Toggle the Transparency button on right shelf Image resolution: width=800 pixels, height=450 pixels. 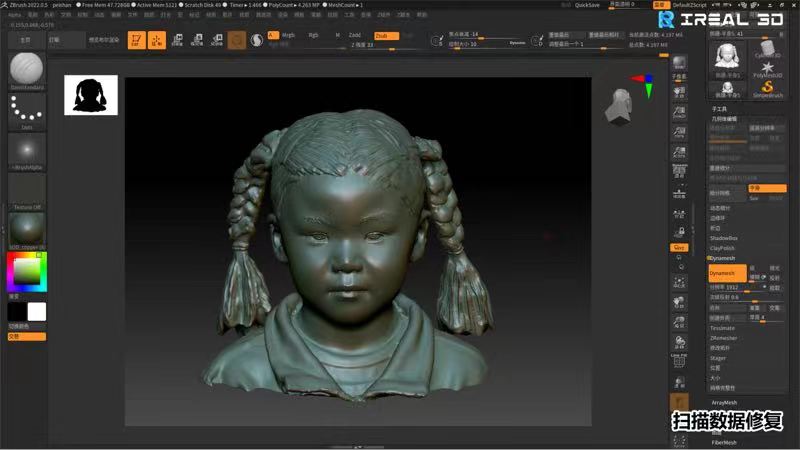(679, 382)
